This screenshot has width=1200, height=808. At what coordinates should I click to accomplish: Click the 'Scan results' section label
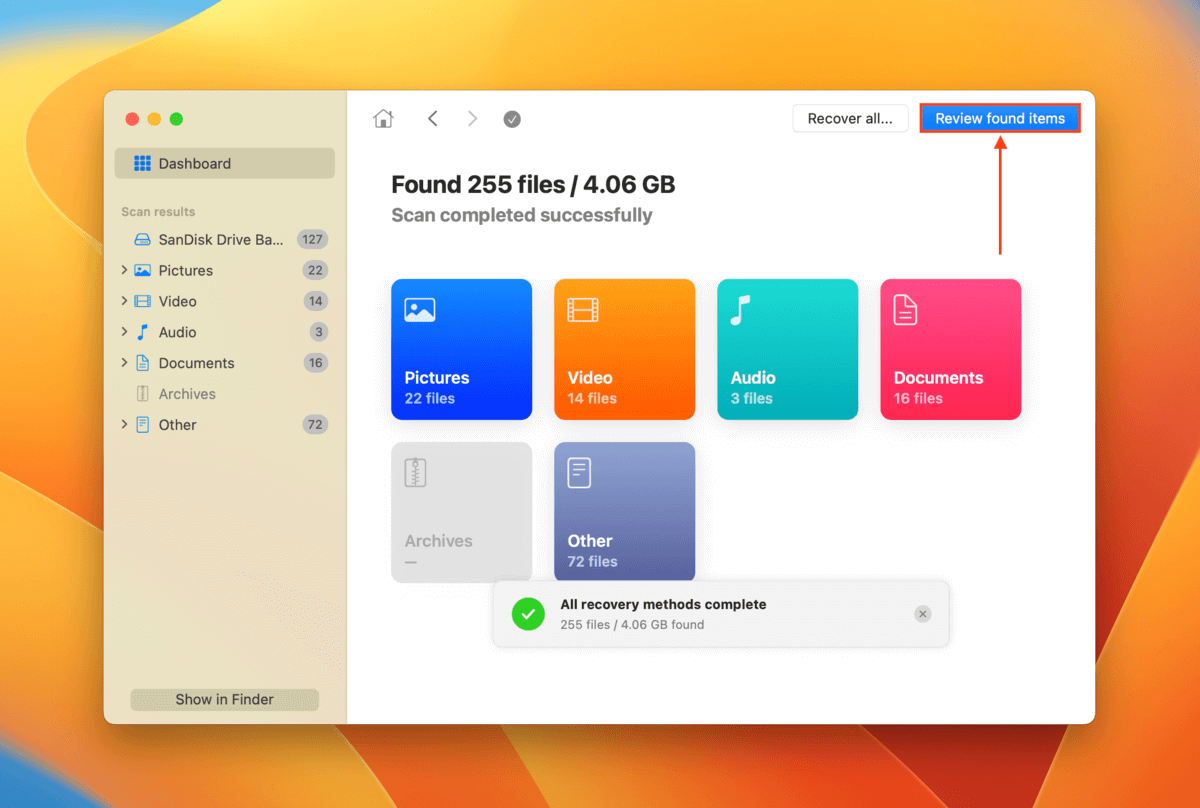click(x=158, y=212)
